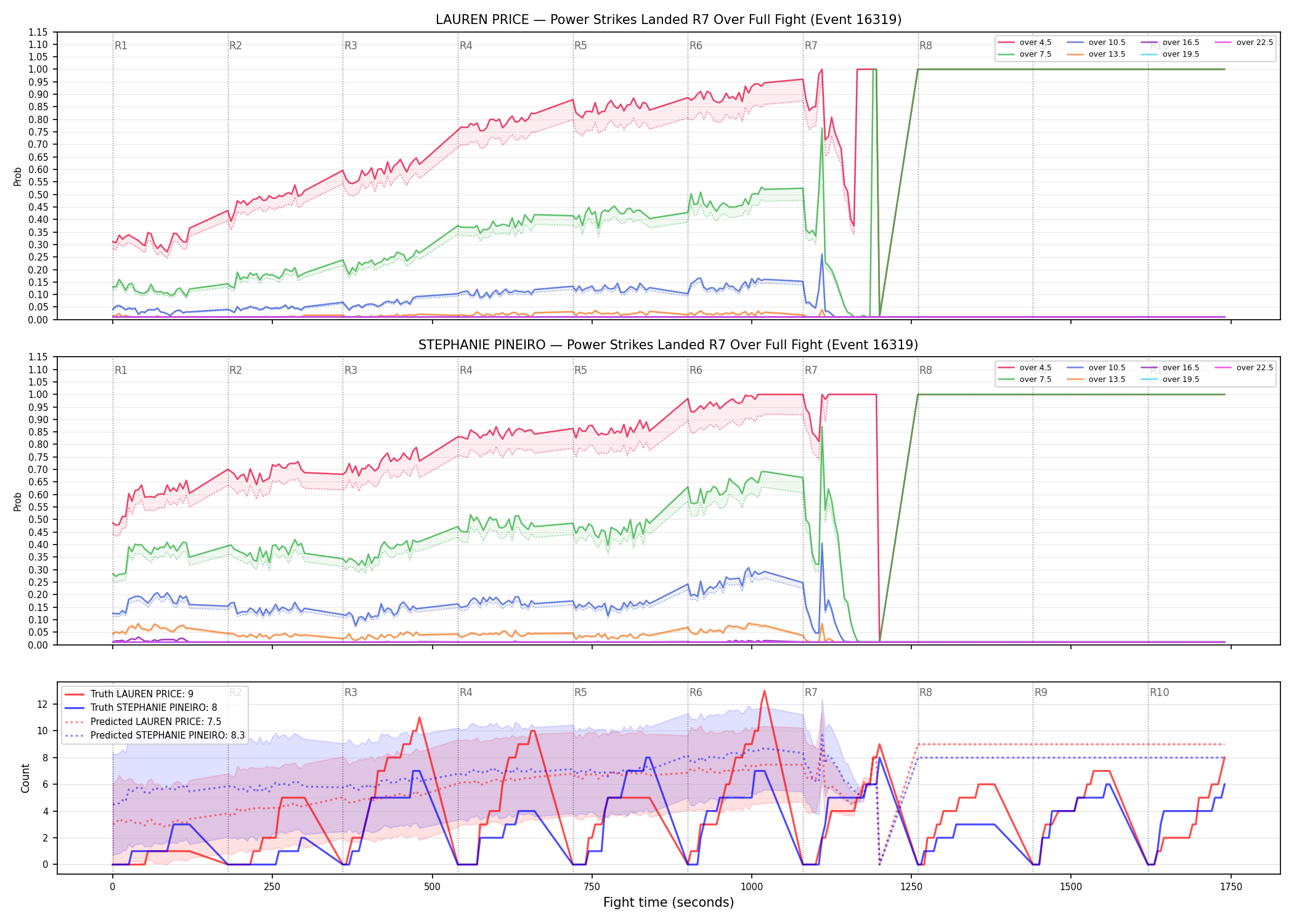Click the 'Count' y-axis label
Viewport: 1294px width, 924px height.
pos(25,778)
